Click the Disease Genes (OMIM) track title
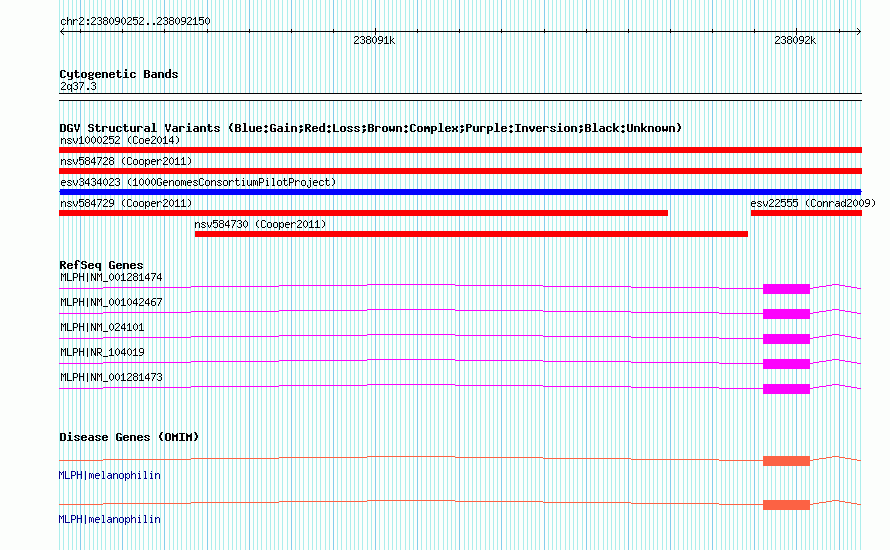Image resolution: width=890 pixels, height=550 pixels. click(129, 437)
